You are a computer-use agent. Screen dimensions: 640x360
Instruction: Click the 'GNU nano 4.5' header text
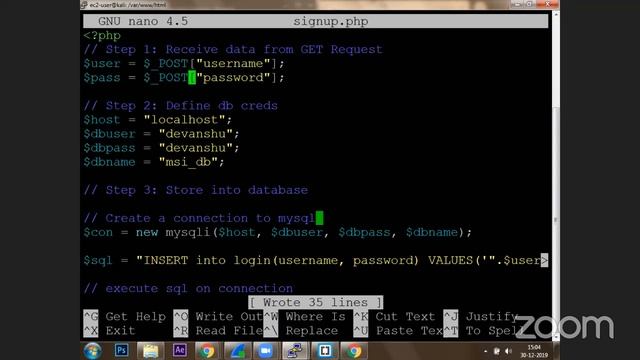point(143,21)
